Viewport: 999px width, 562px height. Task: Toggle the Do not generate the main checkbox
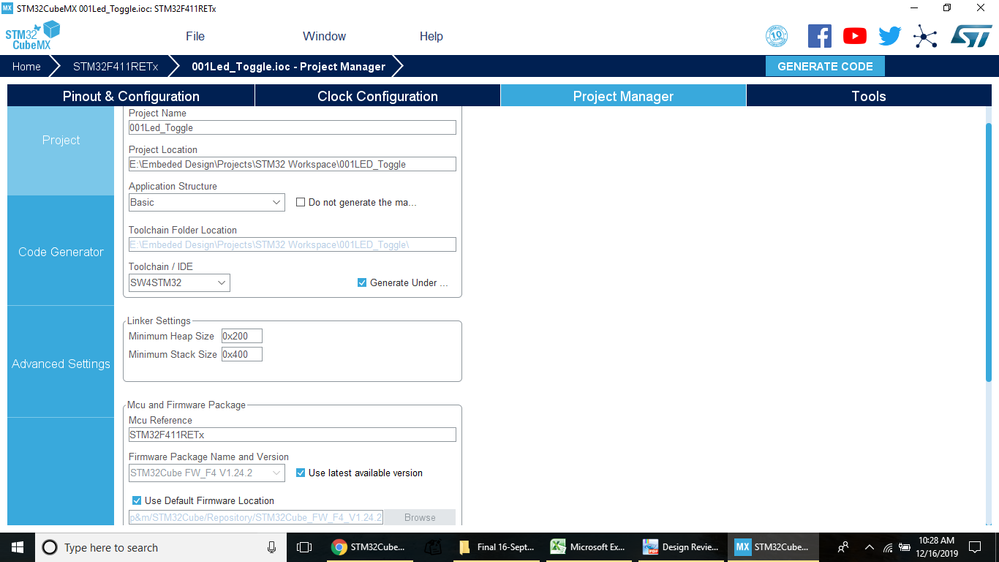coord(301,202)
